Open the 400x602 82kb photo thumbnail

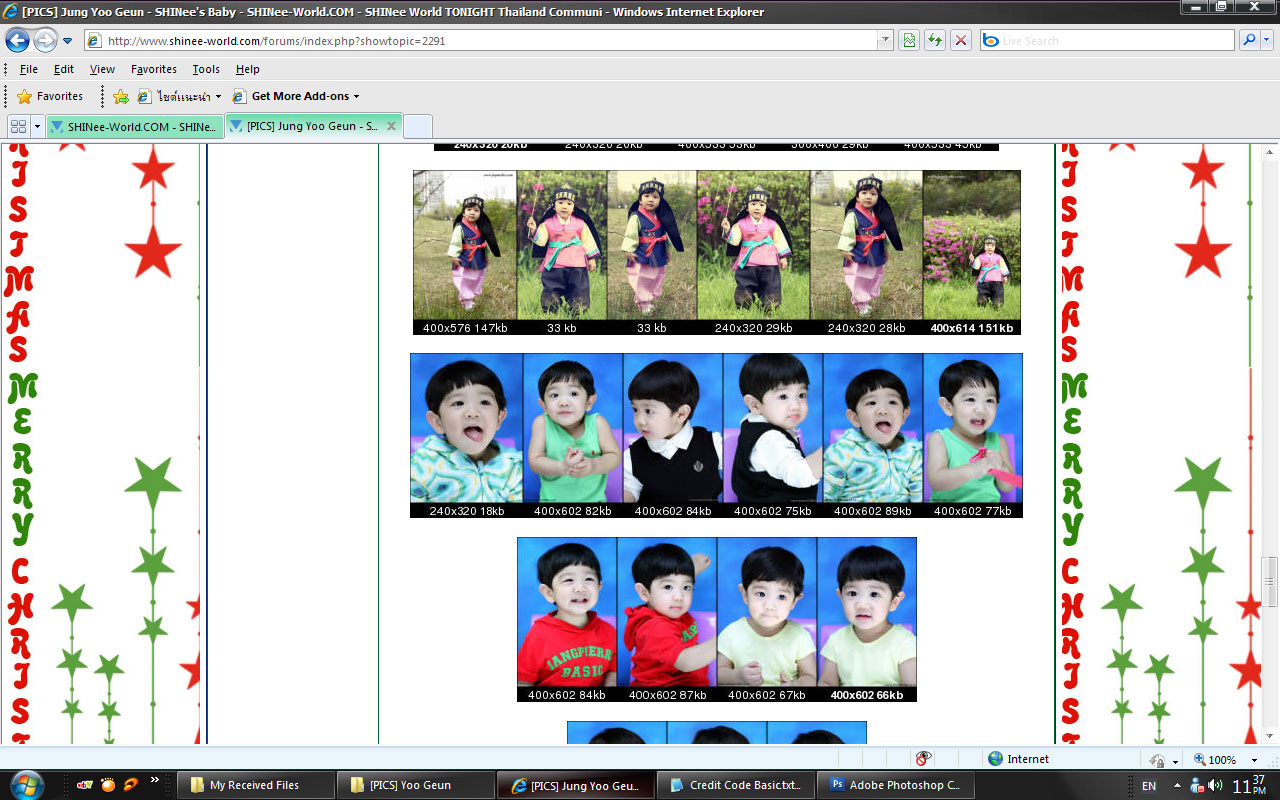573,435
